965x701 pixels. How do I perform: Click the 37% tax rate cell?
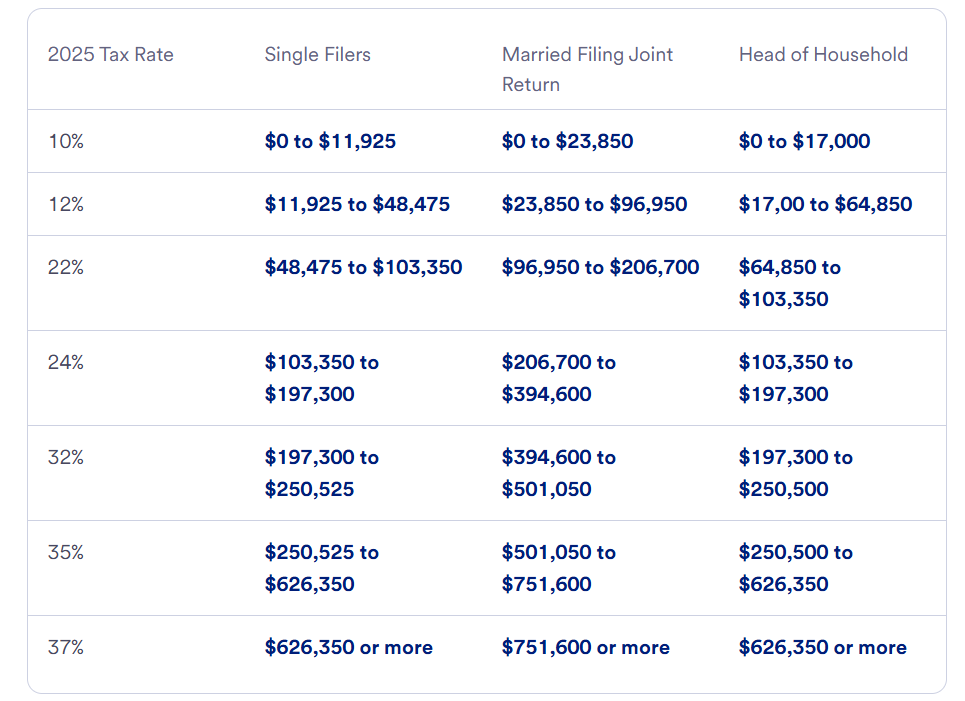(x=66, y=647)
